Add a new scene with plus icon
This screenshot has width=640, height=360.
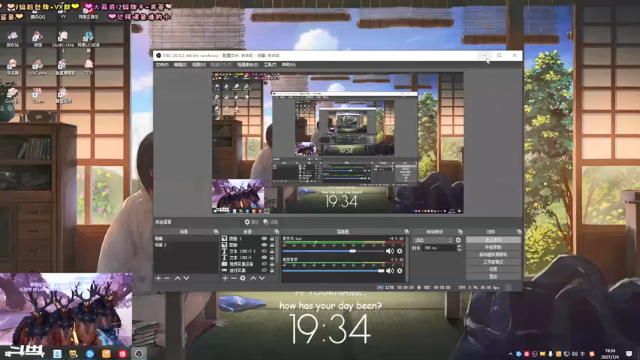(x=158, y=278)
